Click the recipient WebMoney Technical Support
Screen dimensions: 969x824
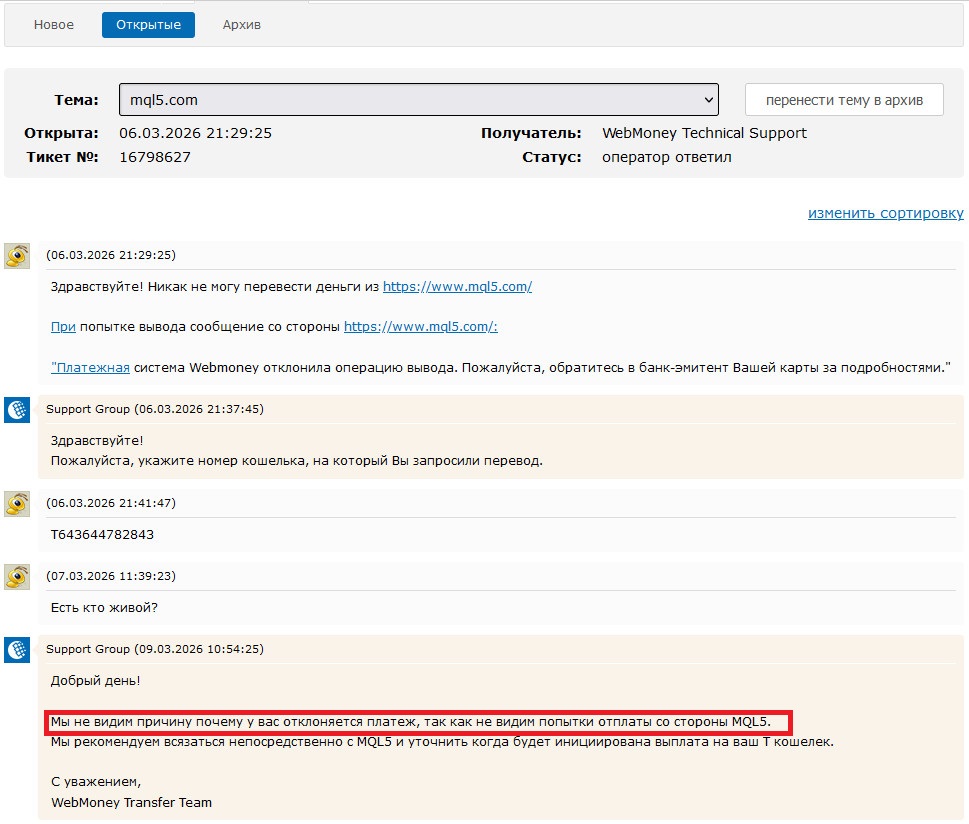[705, 133]
